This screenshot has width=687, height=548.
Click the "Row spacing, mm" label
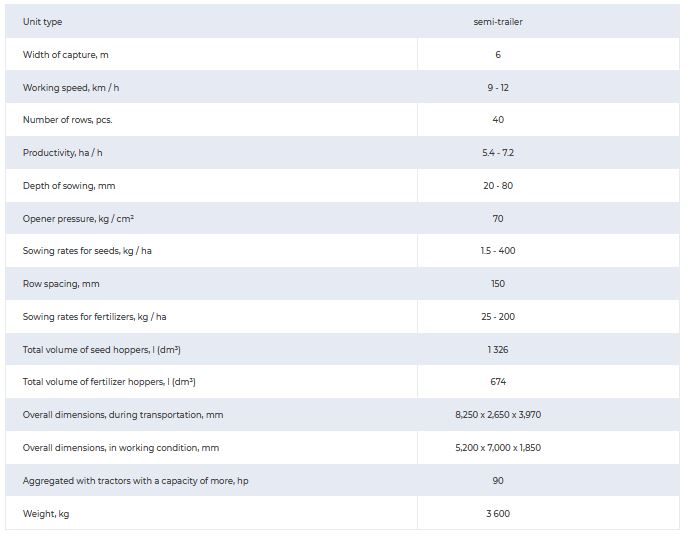[x=61, y=284]
